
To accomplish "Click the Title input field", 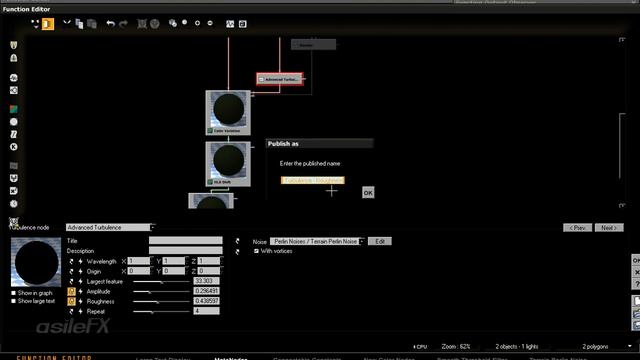I will [x=186, y=241].
